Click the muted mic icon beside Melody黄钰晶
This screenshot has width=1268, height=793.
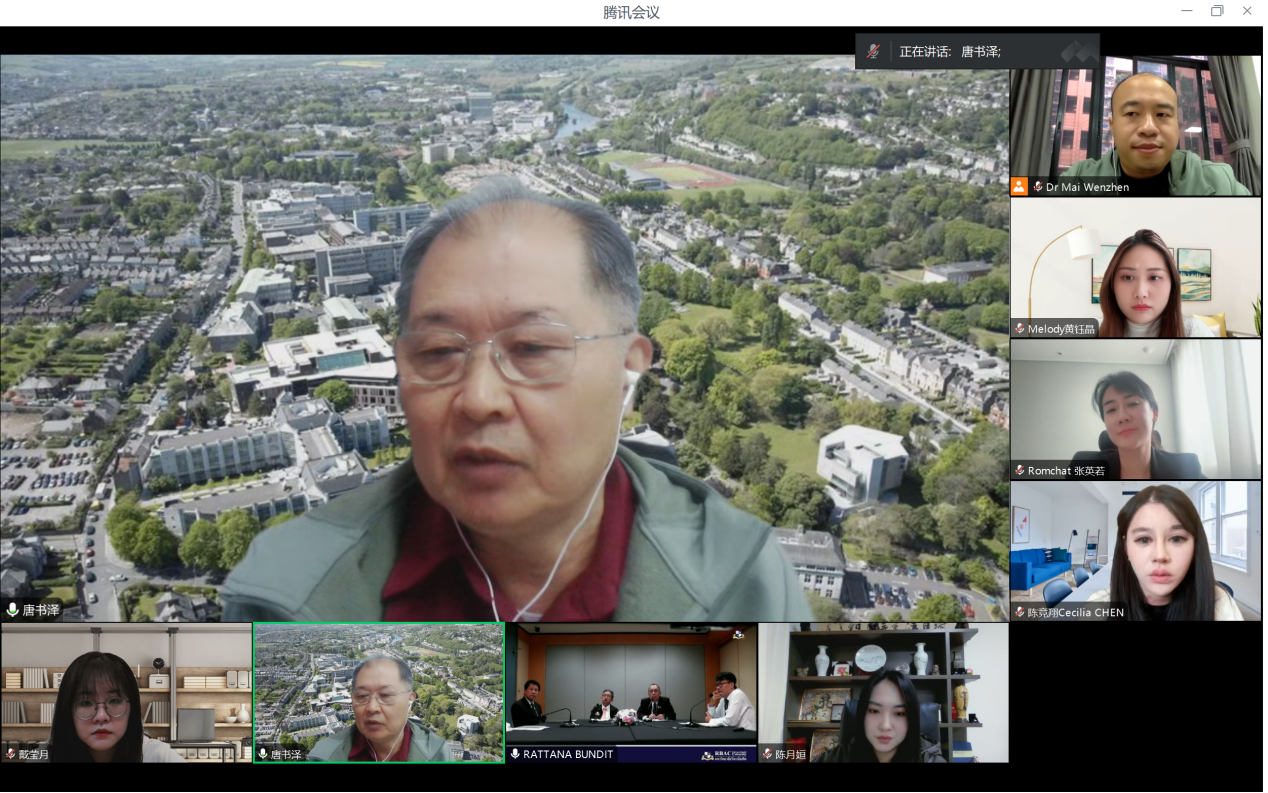(x=1020, y=329)
